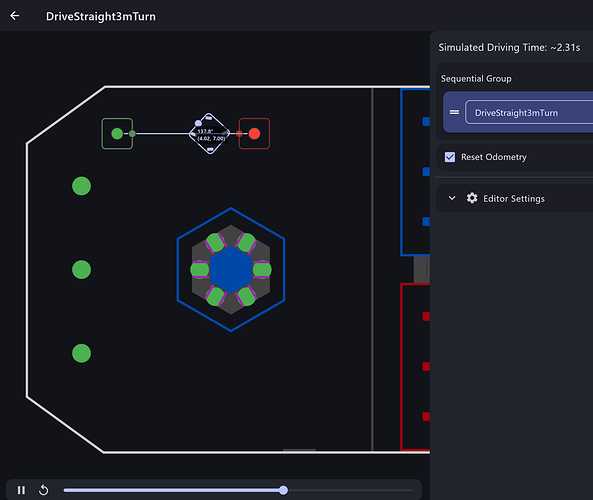This screenshot has height=500, width=593.
Task: Grab the drag handle beside DriveStraight3mTurn
Action: [454, 112]
